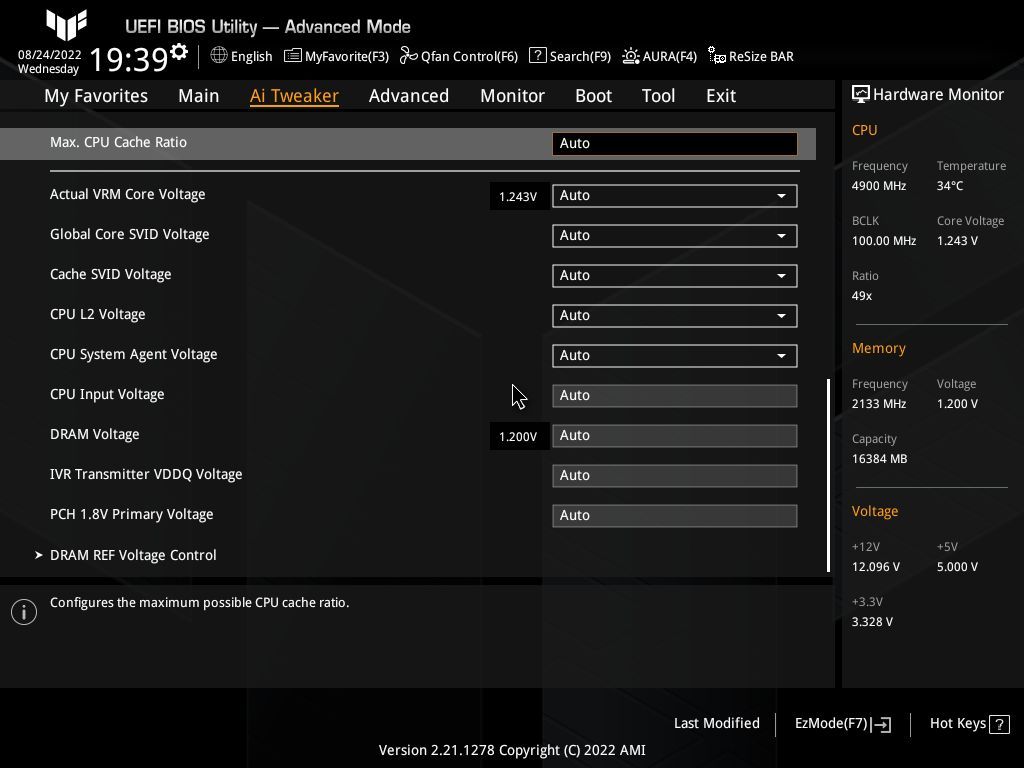The width and height of the screenshot is (1024, 768).
Task: Click the Search question mark icon
Action: click(537, 56)
